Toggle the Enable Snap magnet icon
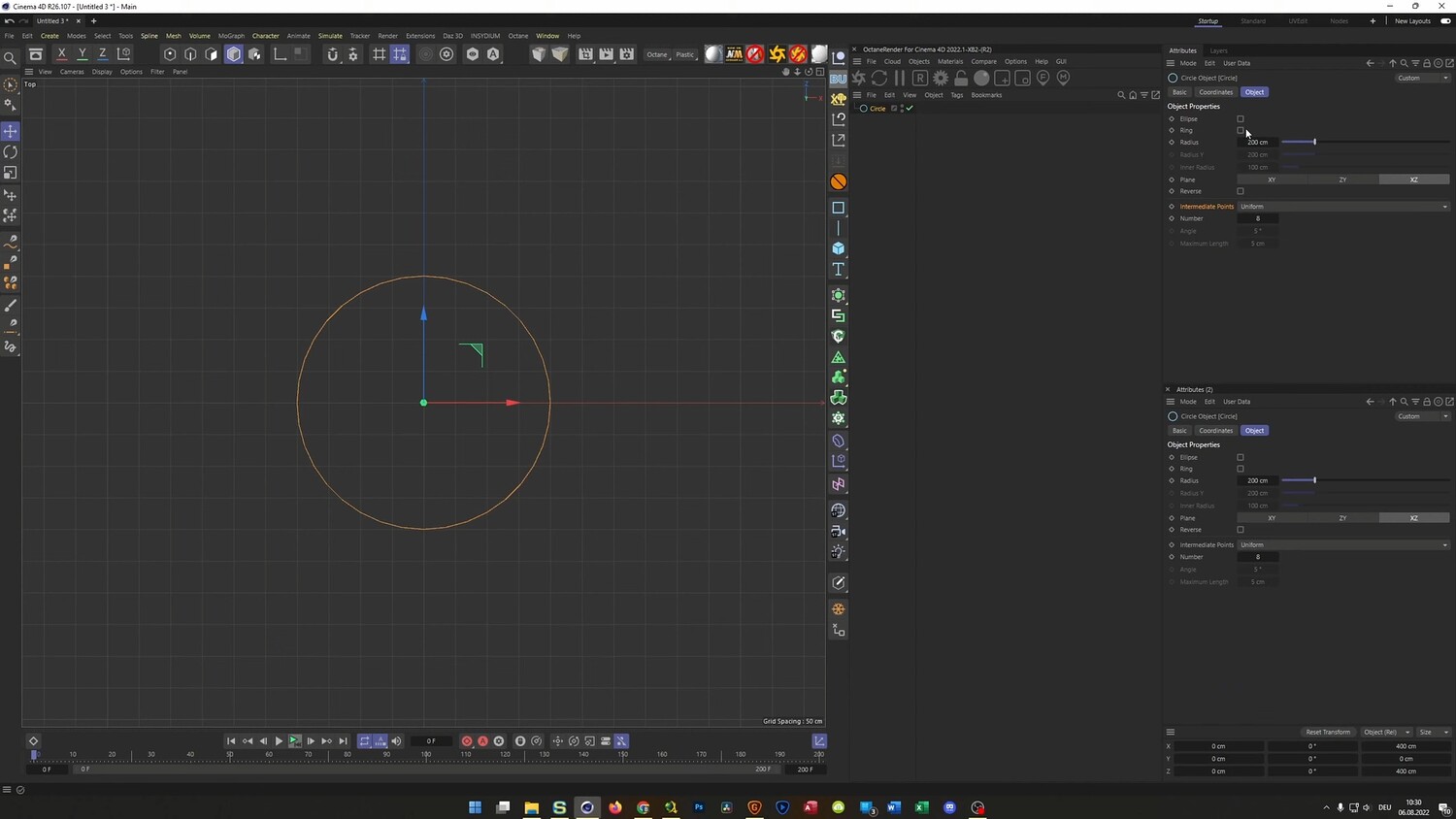The image size is (1456, 819). [x=332, y=54]
